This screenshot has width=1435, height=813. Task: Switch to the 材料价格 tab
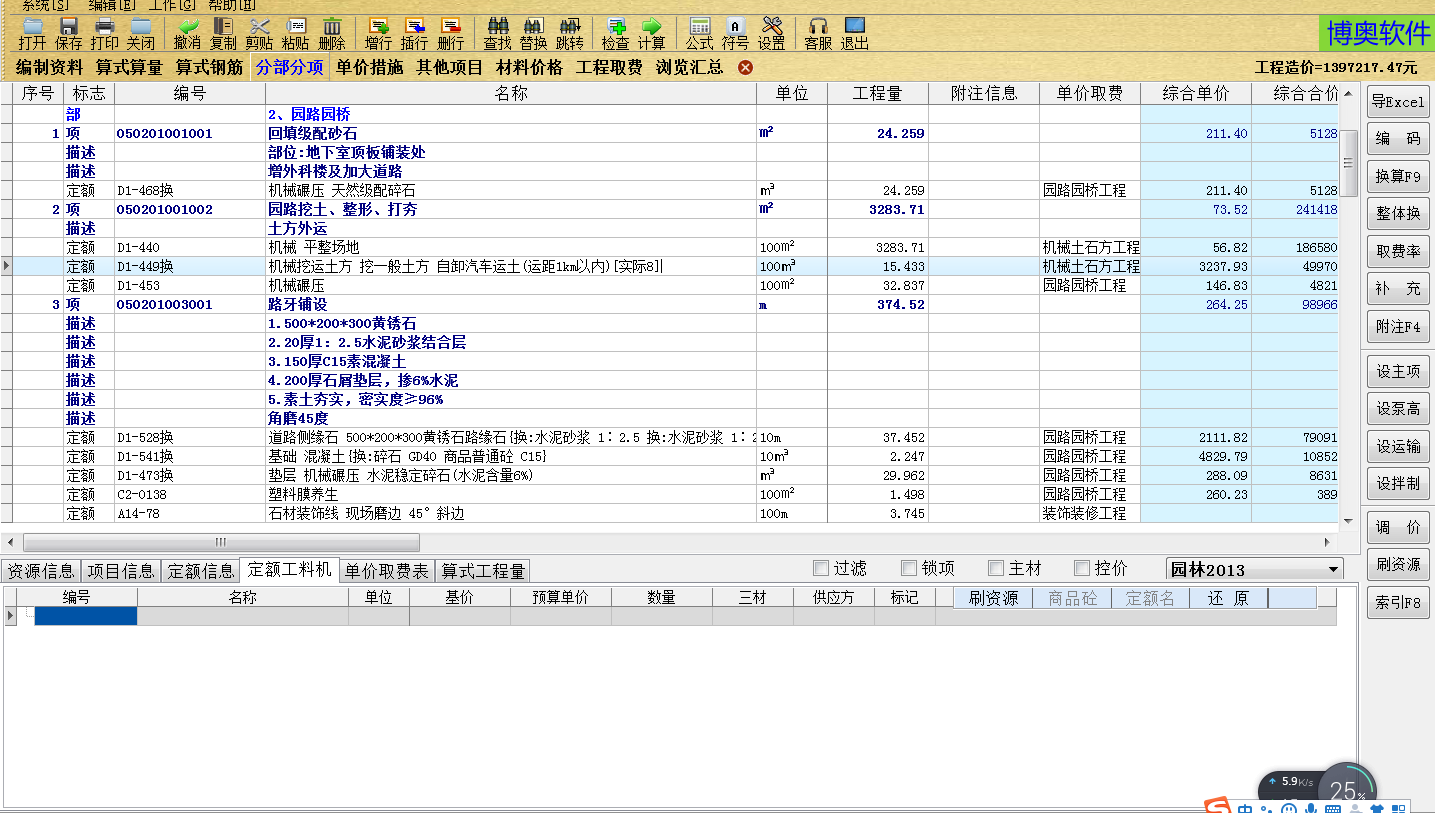point(529,67)
